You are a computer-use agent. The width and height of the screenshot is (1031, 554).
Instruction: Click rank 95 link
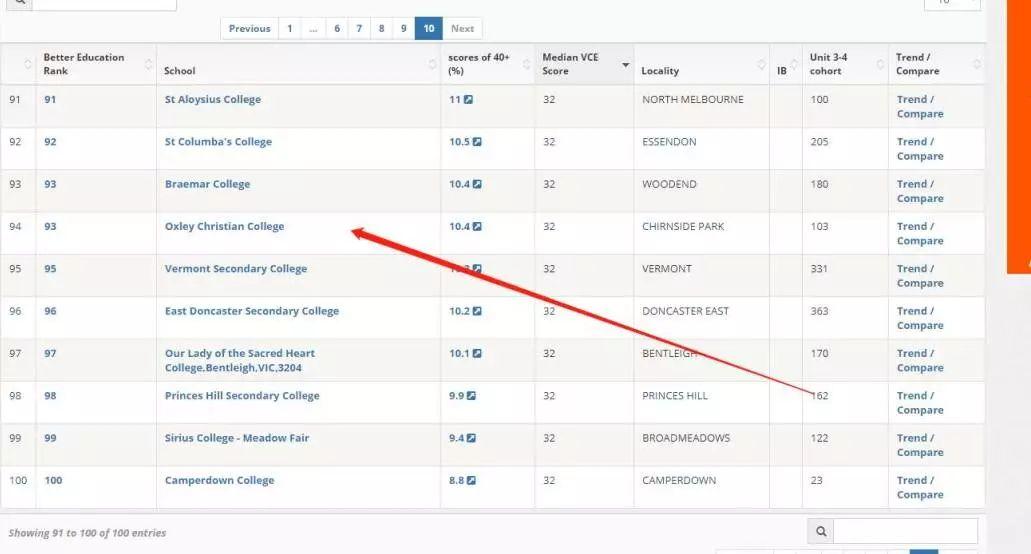50,269
